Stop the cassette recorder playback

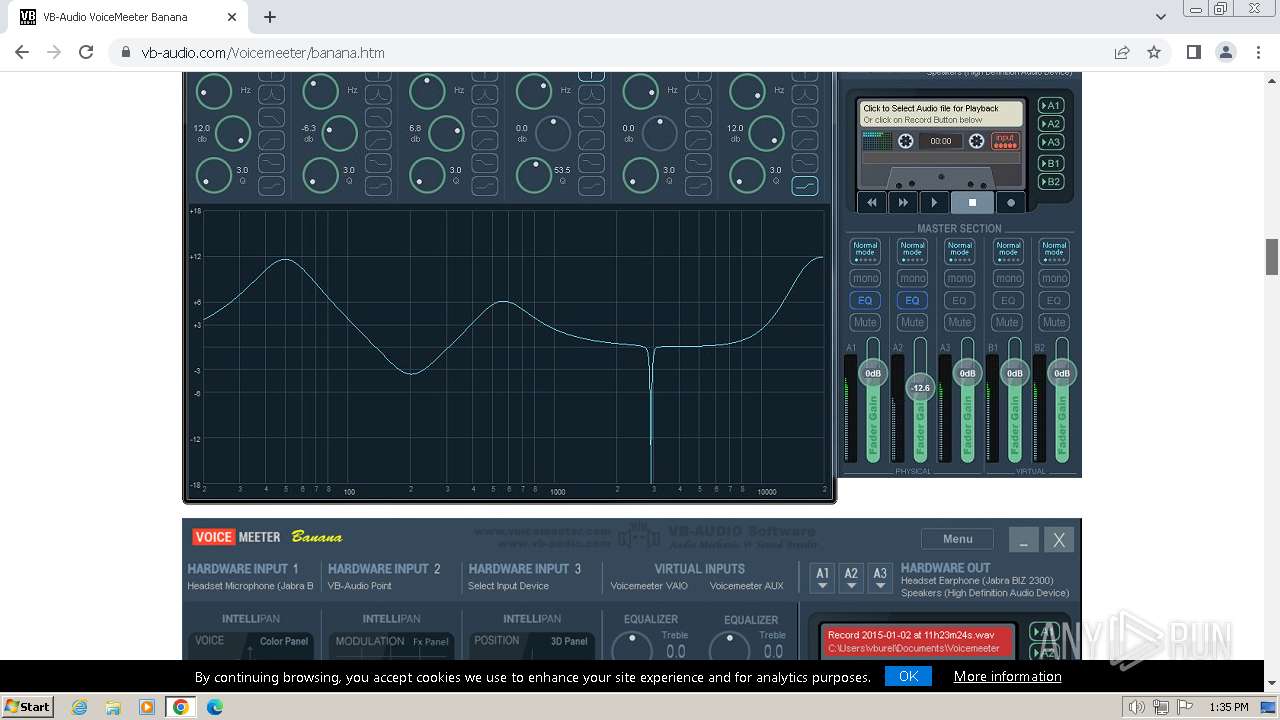coord(972,202)
